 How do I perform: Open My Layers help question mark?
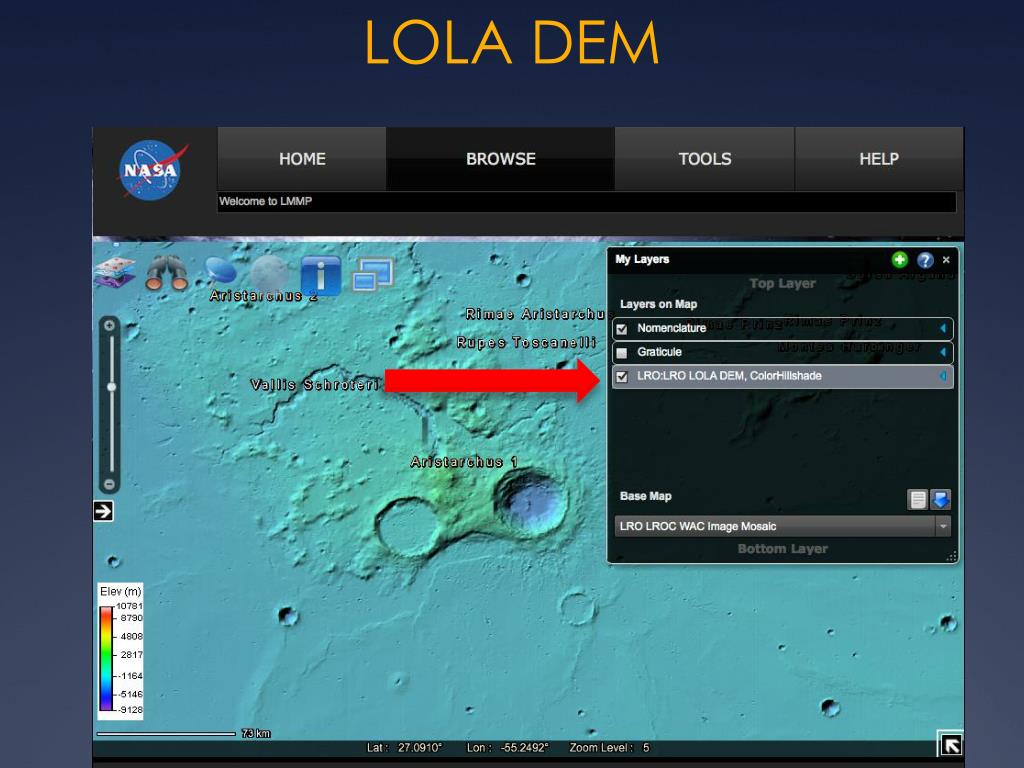(x=925, y=260)
